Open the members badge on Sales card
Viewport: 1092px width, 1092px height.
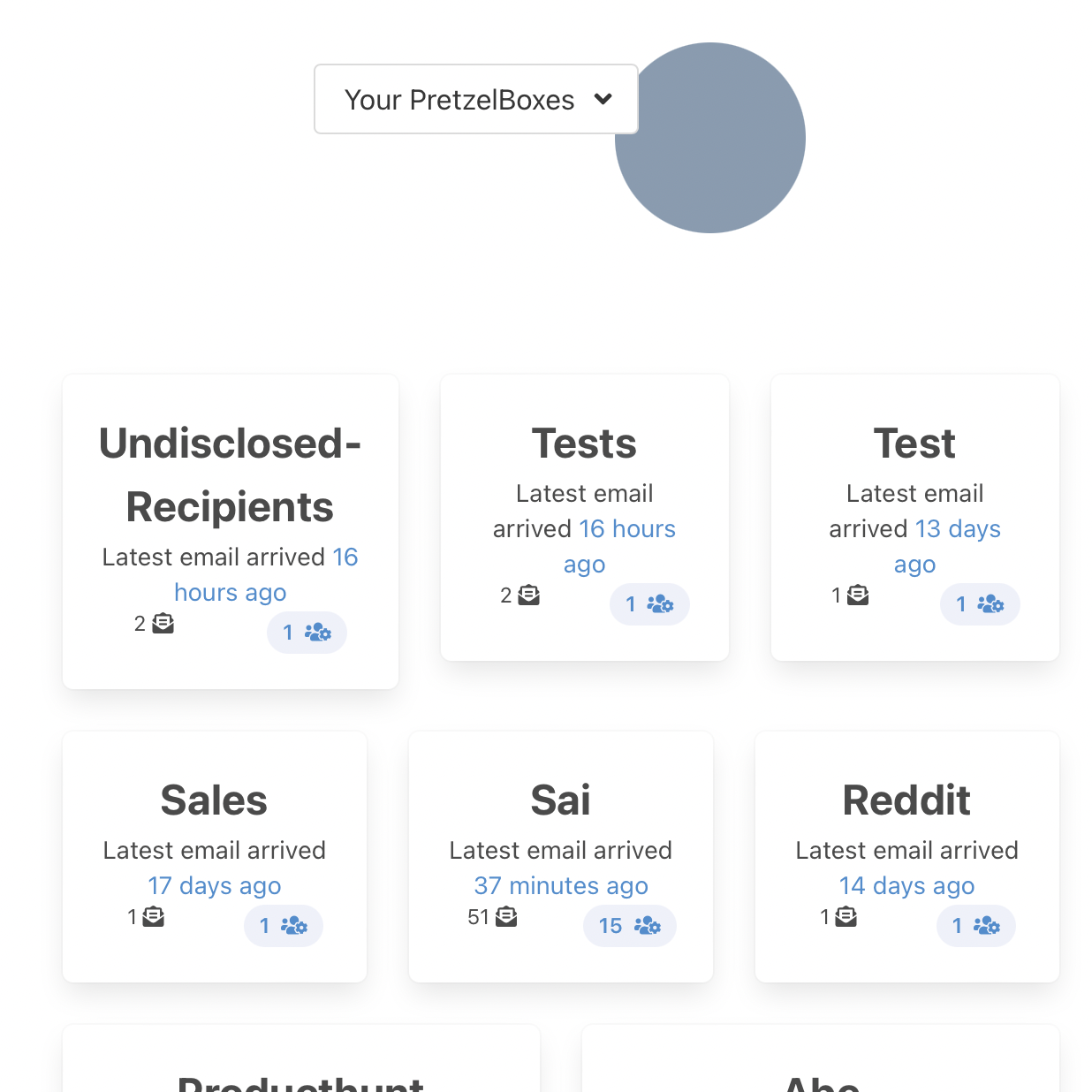coord(284,926)
